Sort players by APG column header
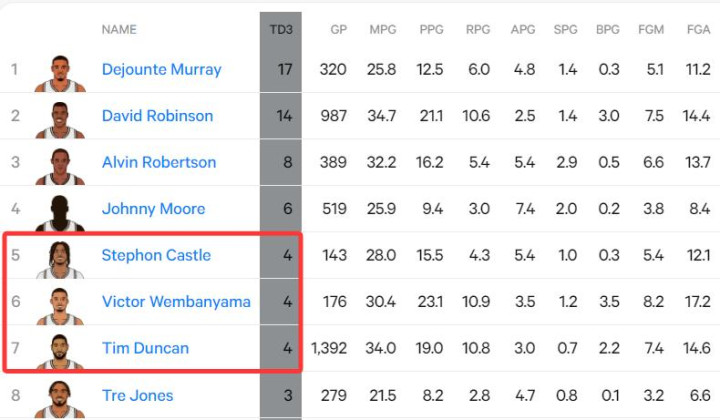 [523, 30]
